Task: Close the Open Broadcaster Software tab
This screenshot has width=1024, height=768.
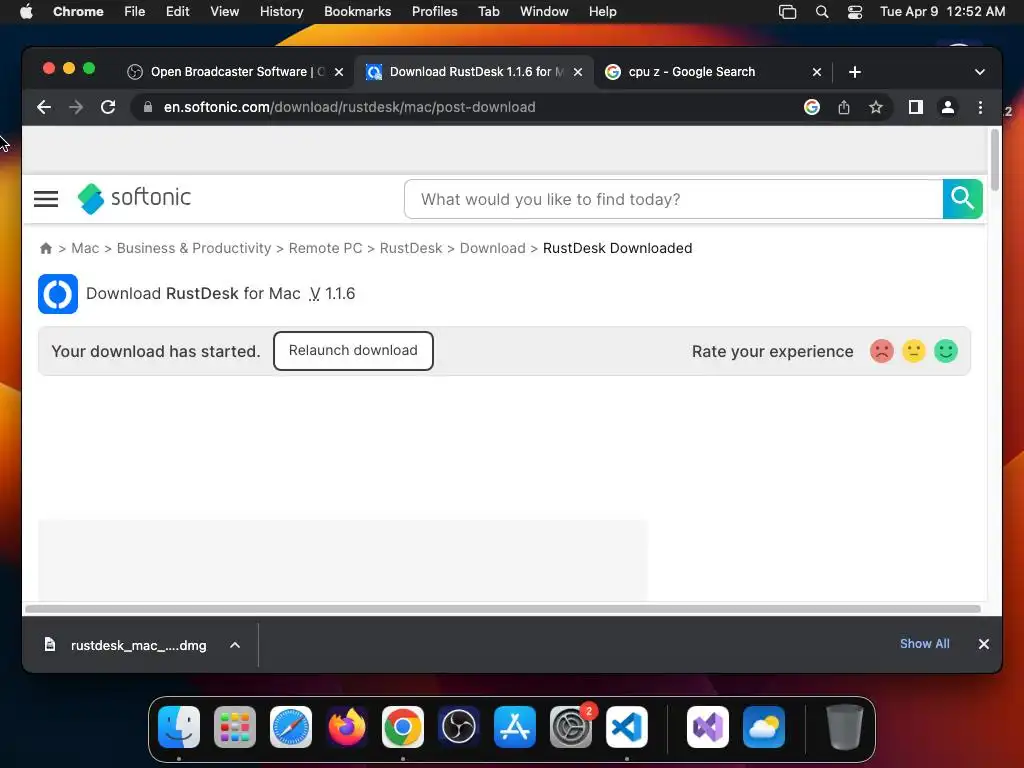Action: click(339, 72)
